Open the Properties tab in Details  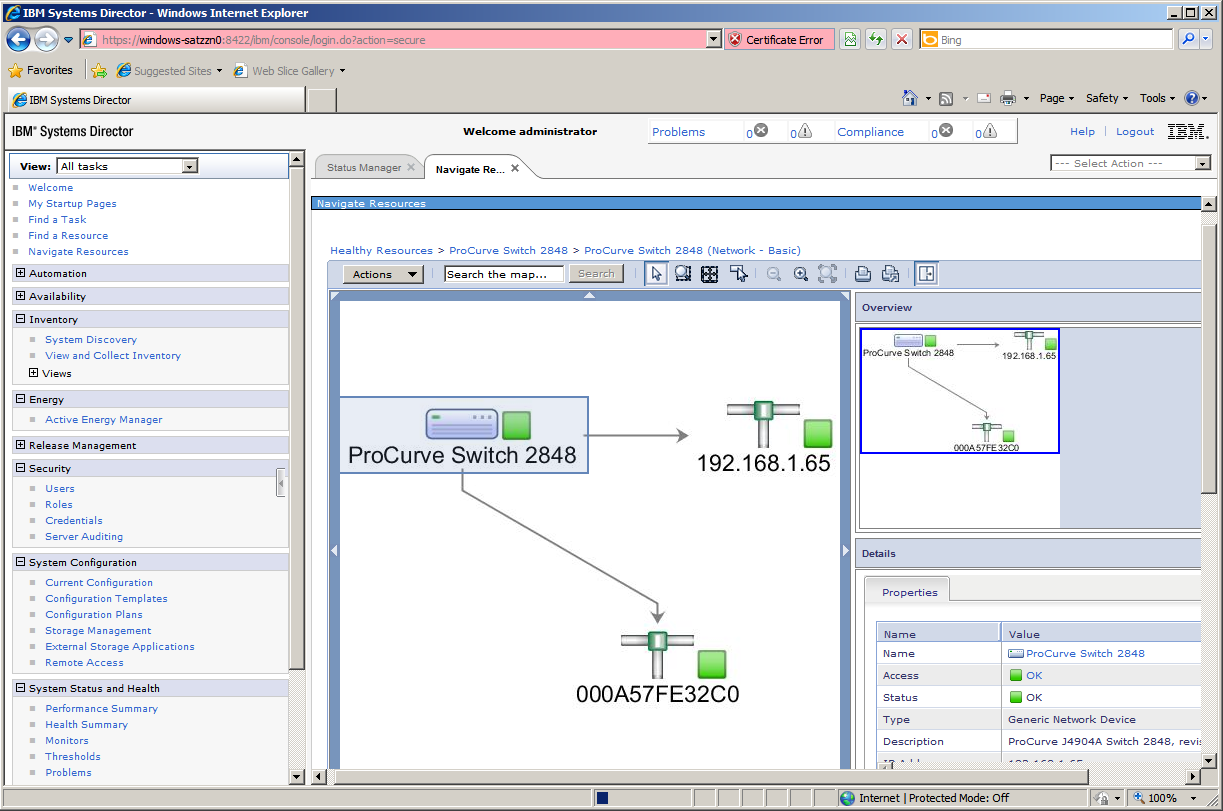coord(909,592)
